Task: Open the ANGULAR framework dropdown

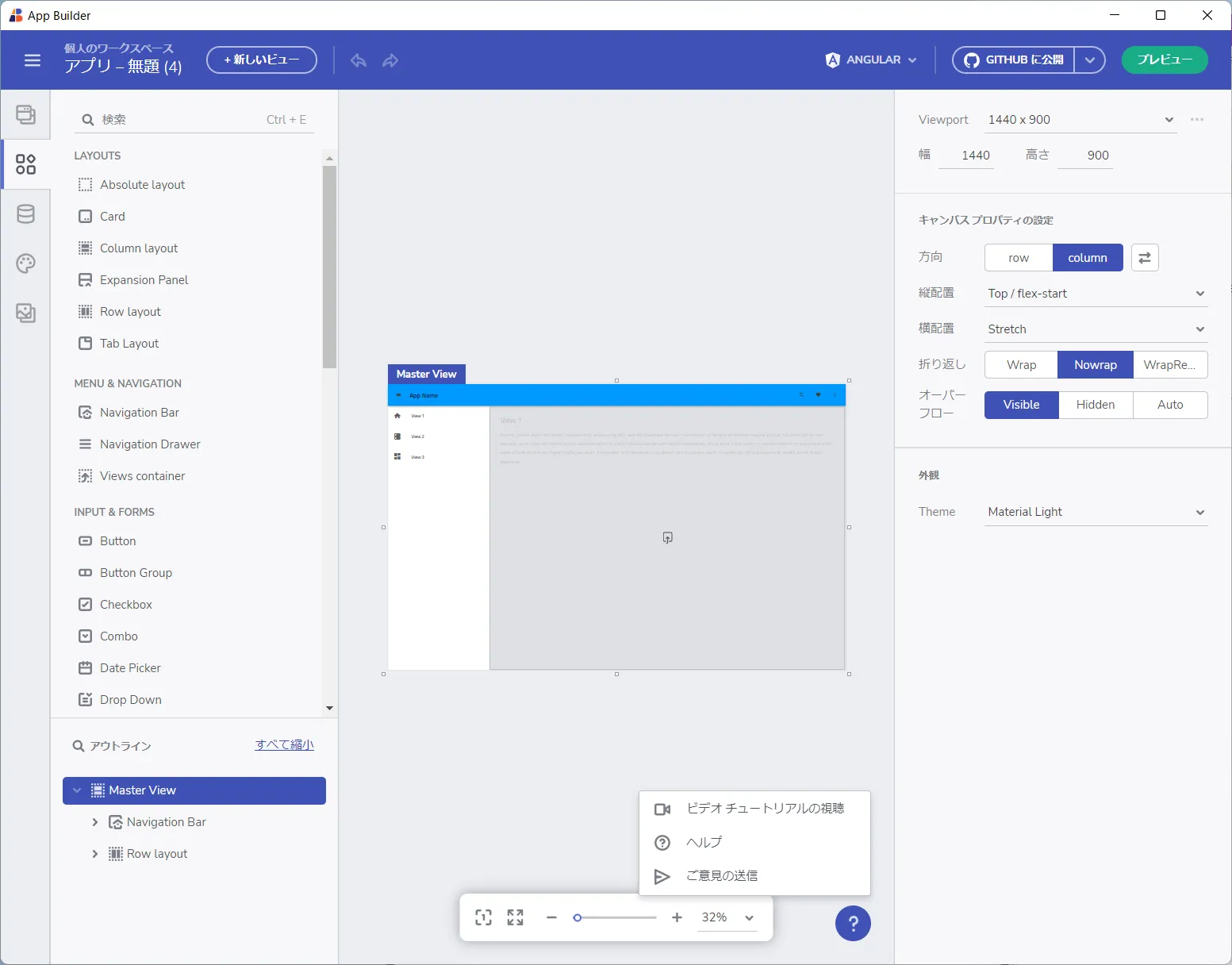Action: [871, 60]
